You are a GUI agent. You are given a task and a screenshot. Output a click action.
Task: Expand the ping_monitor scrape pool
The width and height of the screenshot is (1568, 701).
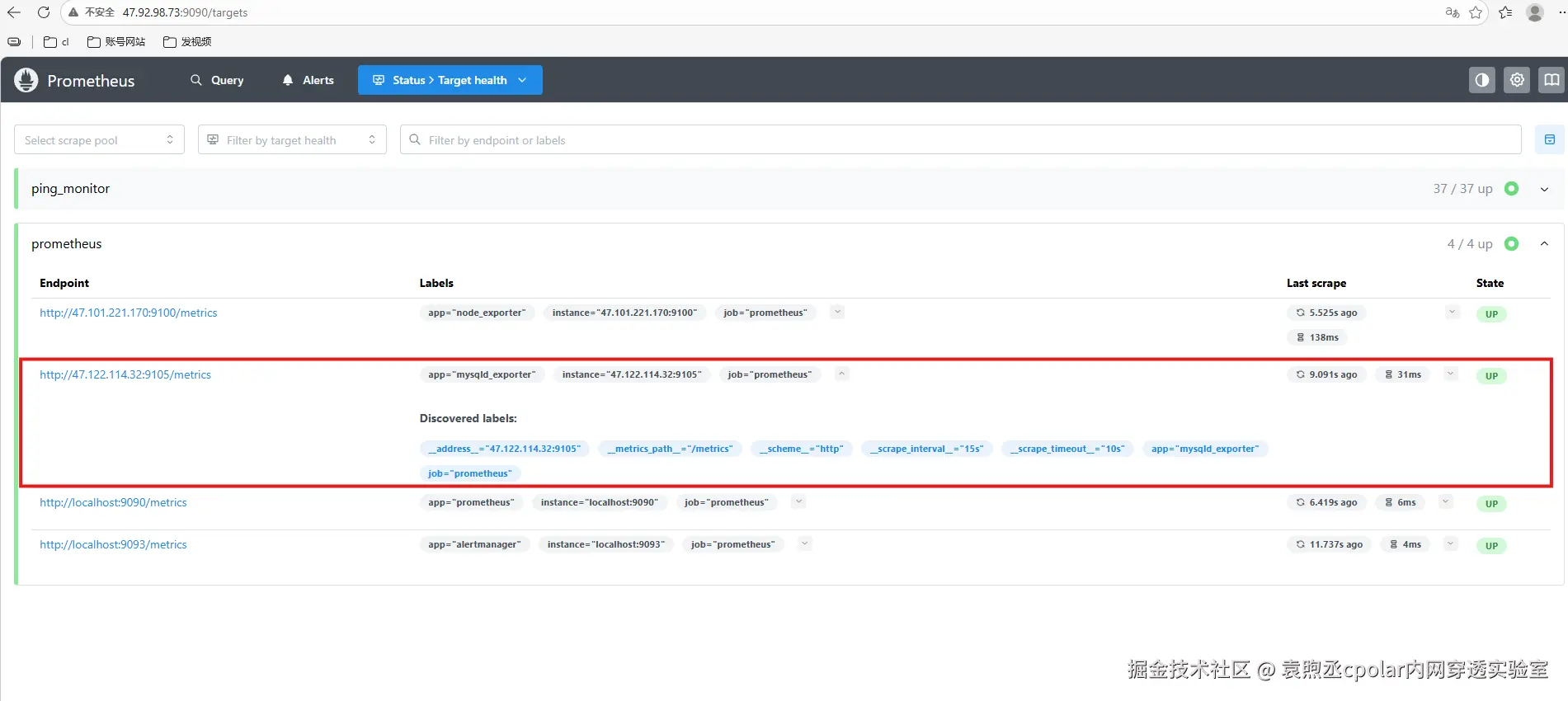click(x=1544, y=189)
